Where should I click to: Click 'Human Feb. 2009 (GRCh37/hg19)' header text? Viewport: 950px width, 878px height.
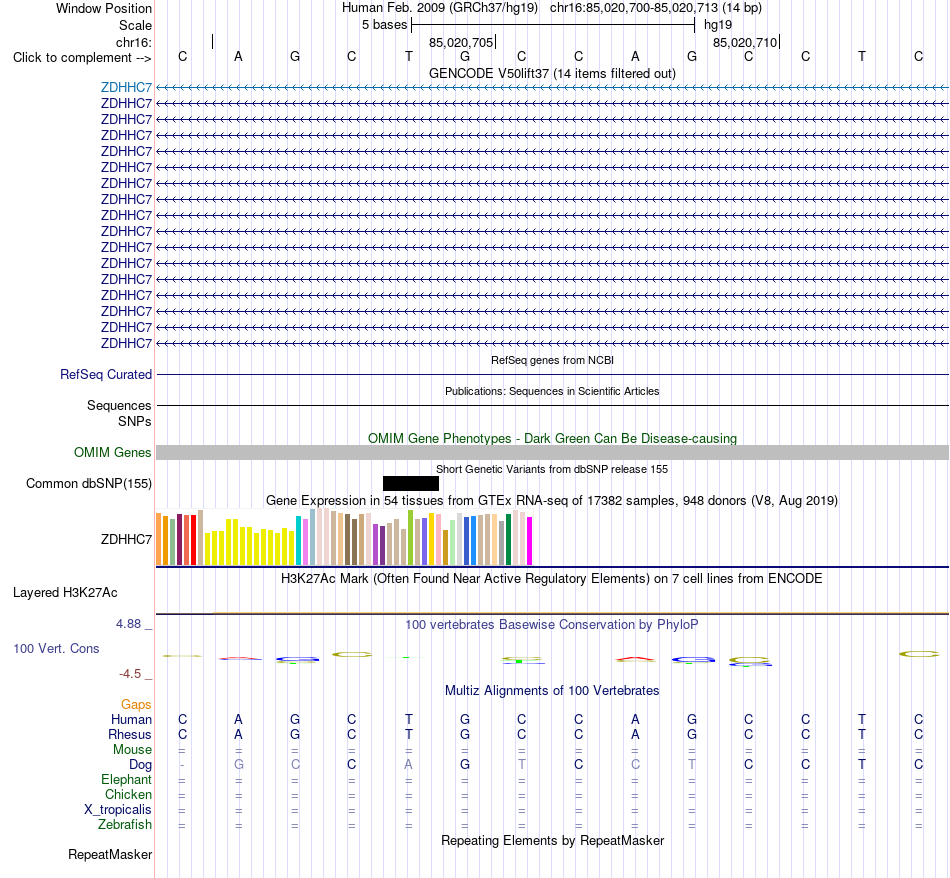pos(440,8)
